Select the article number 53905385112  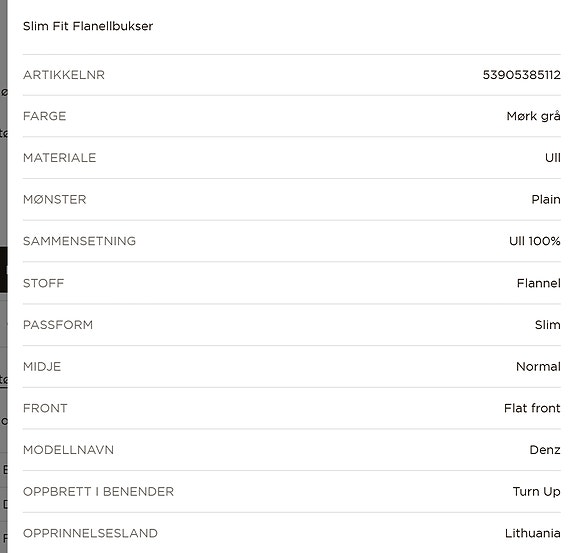pos(521,75)
